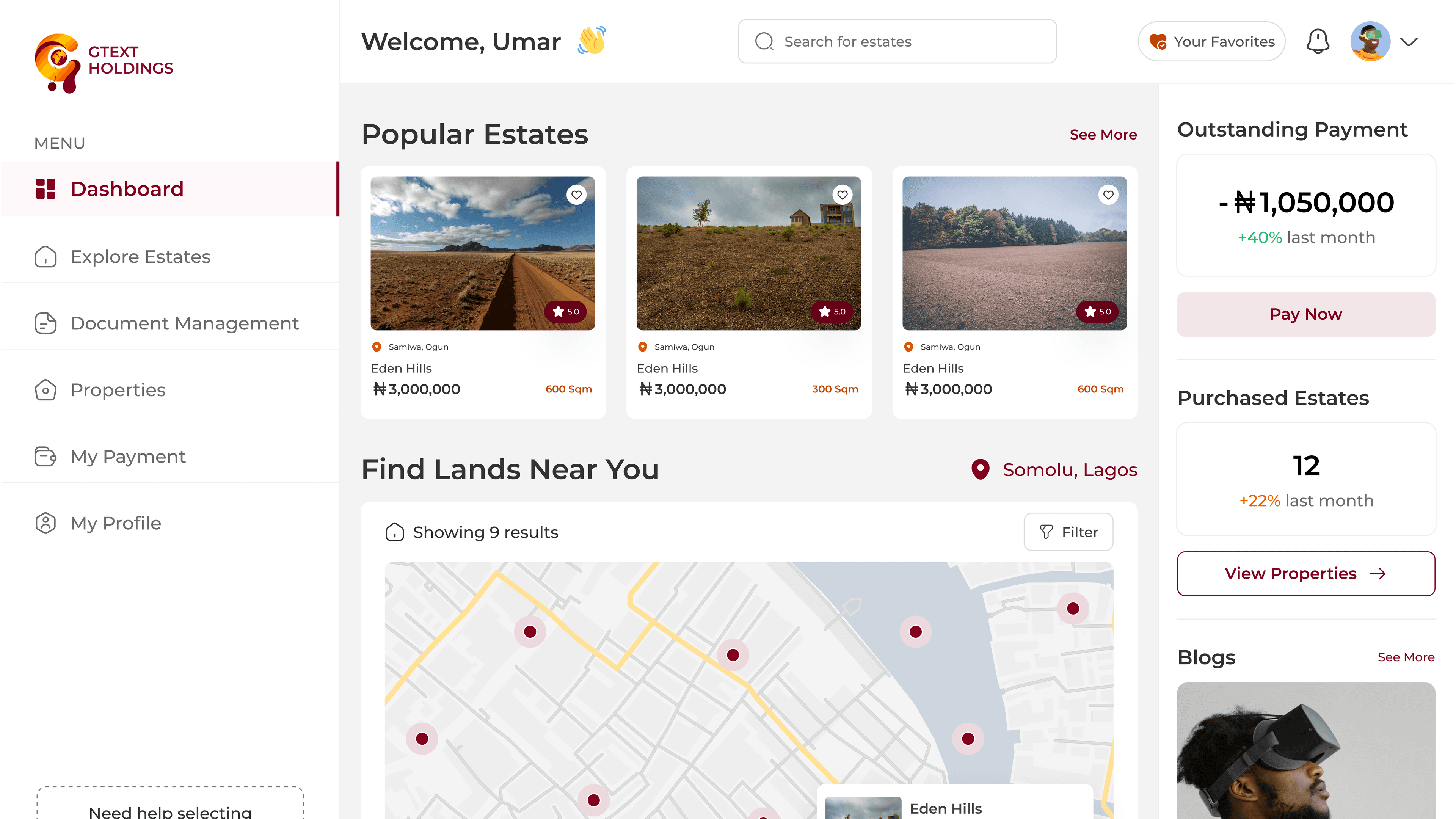Click the GTEXT Holdings logo

[x=104, y=63]
